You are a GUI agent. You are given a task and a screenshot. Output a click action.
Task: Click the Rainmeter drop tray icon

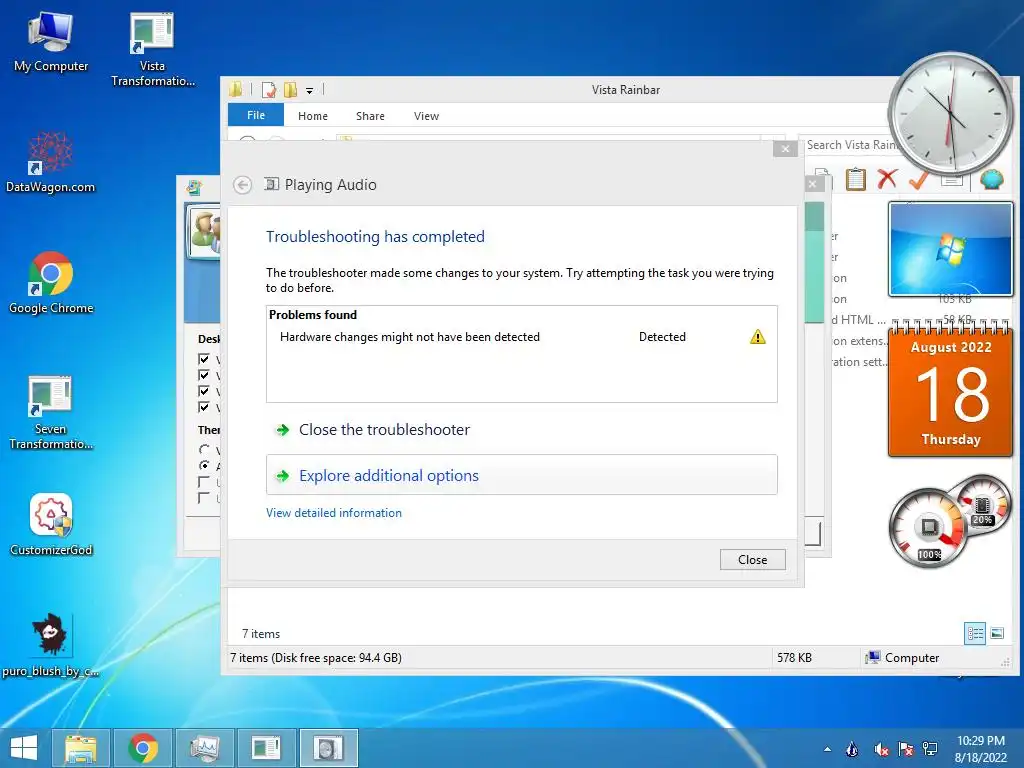[x=852, y=749]
